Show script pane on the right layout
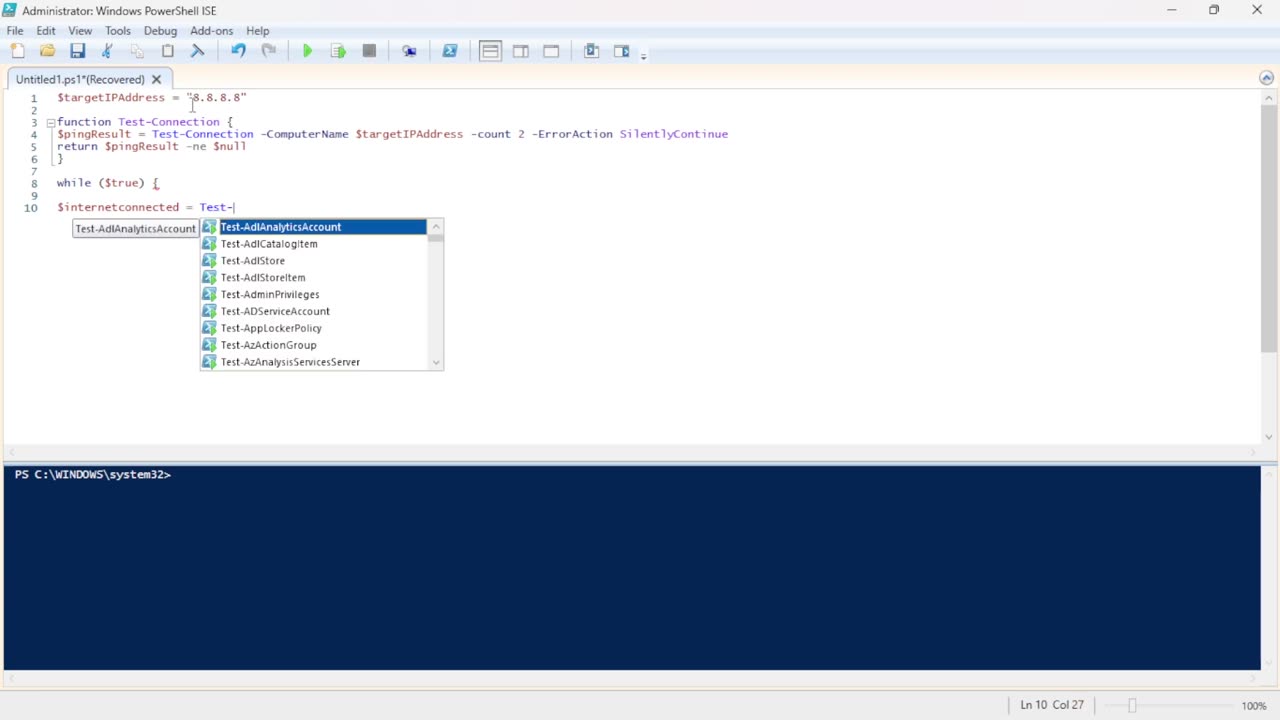The height and width of the screenshot is (720, 1280). point(521,51)
